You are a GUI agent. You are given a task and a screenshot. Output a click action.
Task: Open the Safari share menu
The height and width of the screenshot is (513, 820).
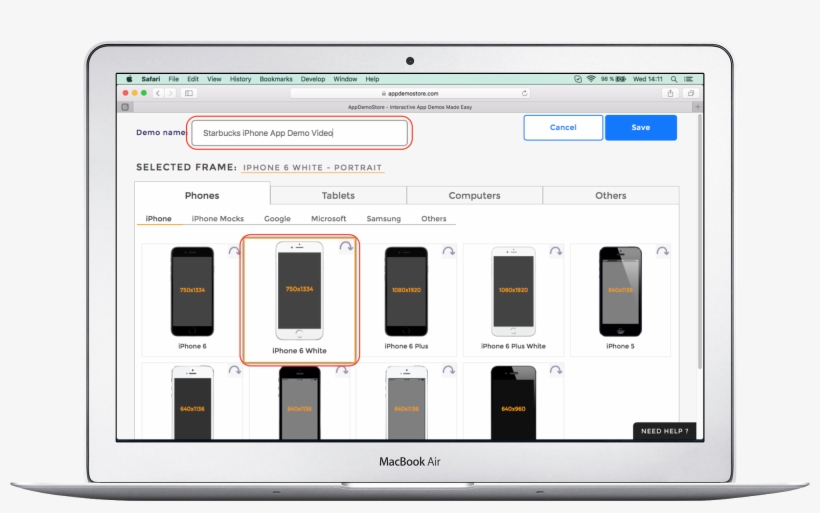(670, 93)
